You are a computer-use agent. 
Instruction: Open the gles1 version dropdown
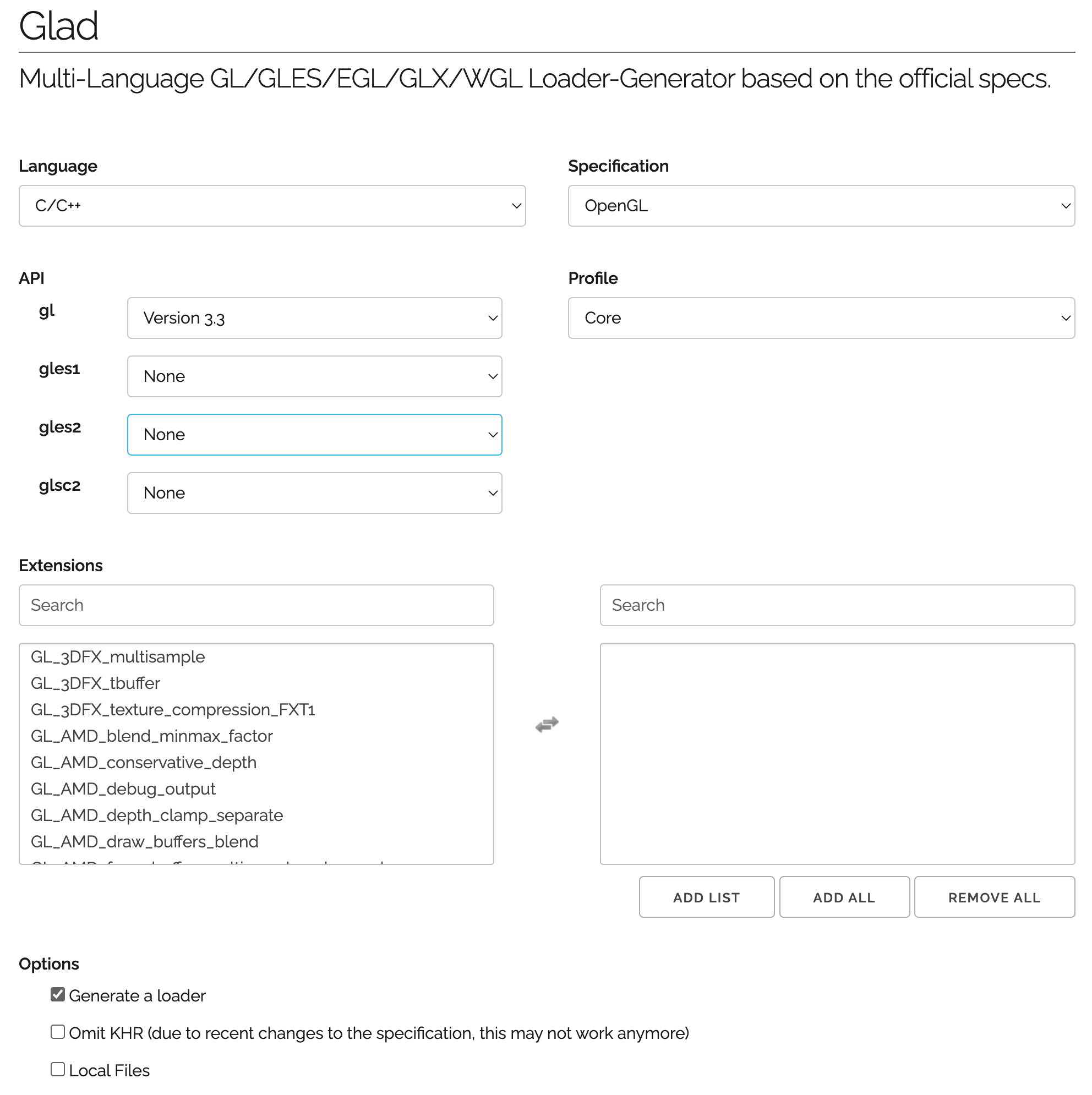315,376
